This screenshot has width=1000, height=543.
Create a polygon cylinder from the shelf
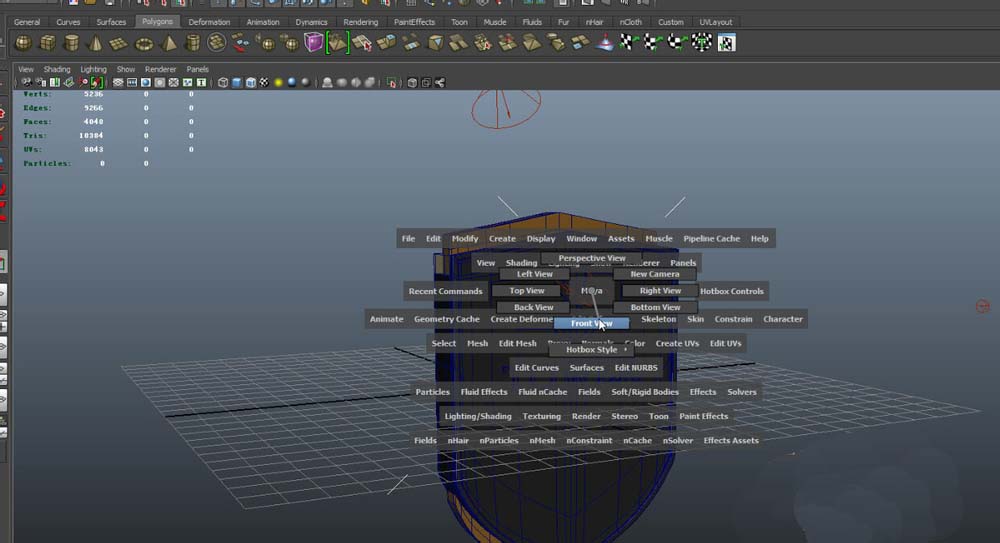point(71,43)
